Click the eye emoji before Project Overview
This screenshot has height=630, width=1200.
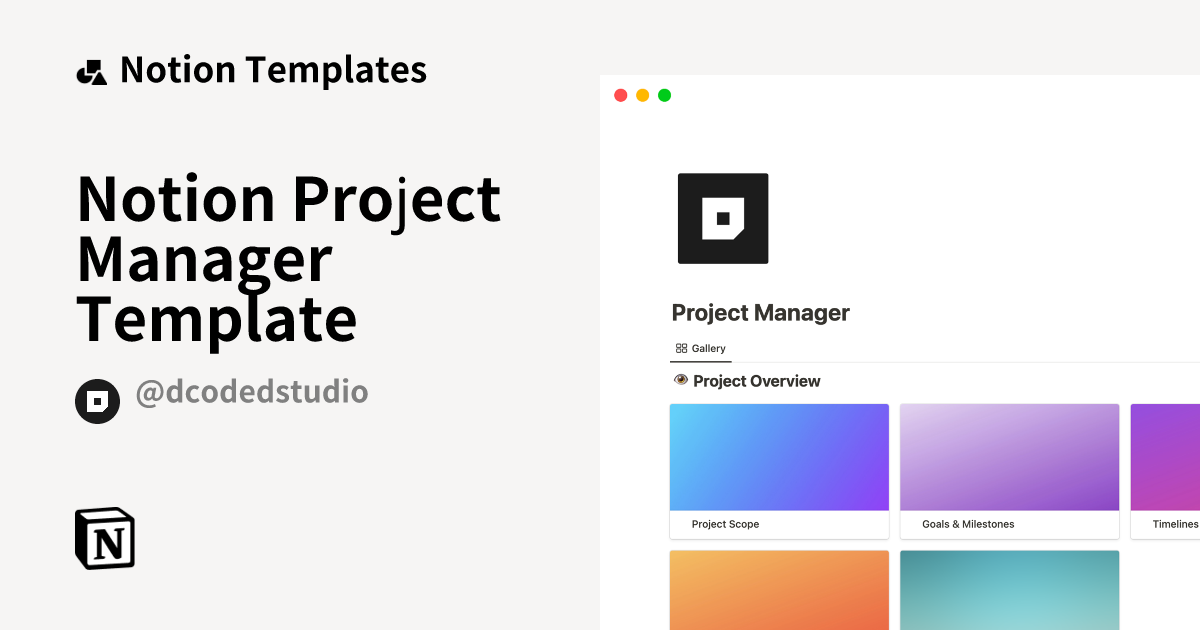681,380
